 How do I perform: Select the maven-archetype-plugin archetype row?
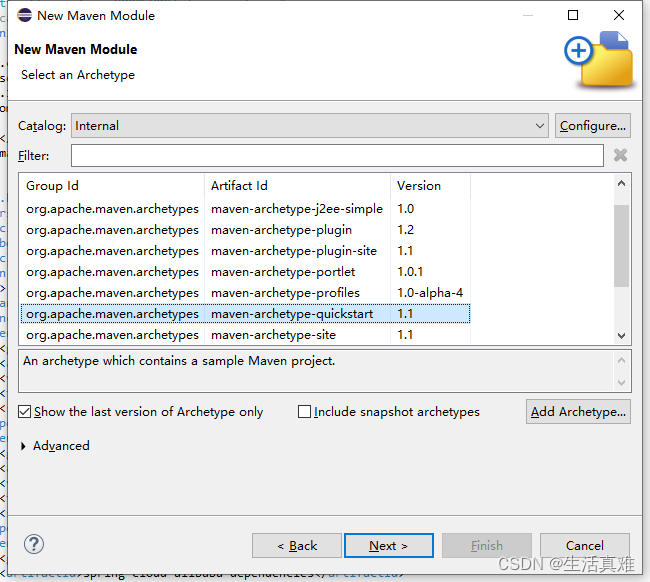pyautogui.click(x=245, y=230)
